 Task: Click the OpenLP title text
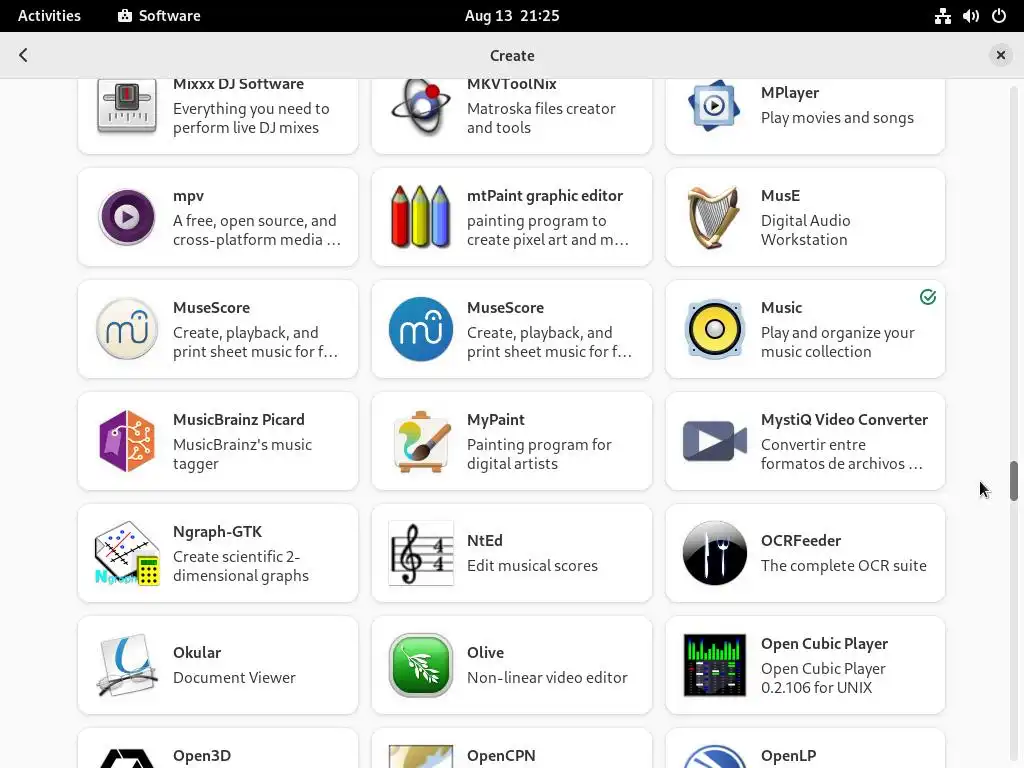tap(788, 756)
